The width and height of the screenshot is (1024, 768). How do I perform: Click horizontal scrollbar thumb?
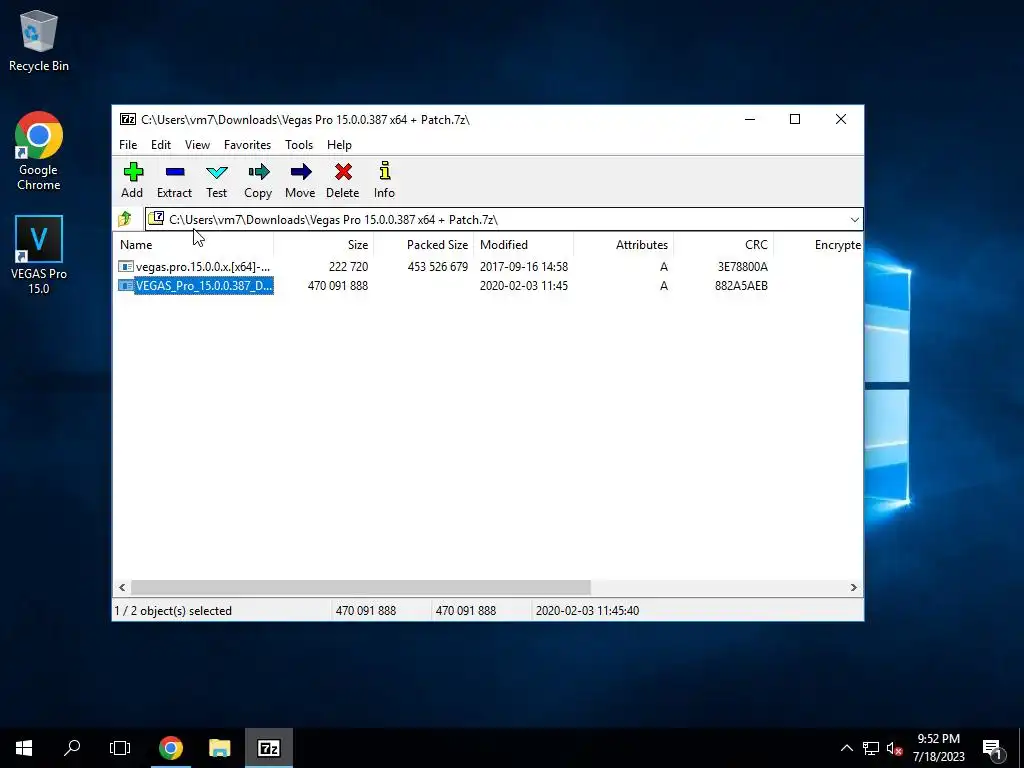361,588
